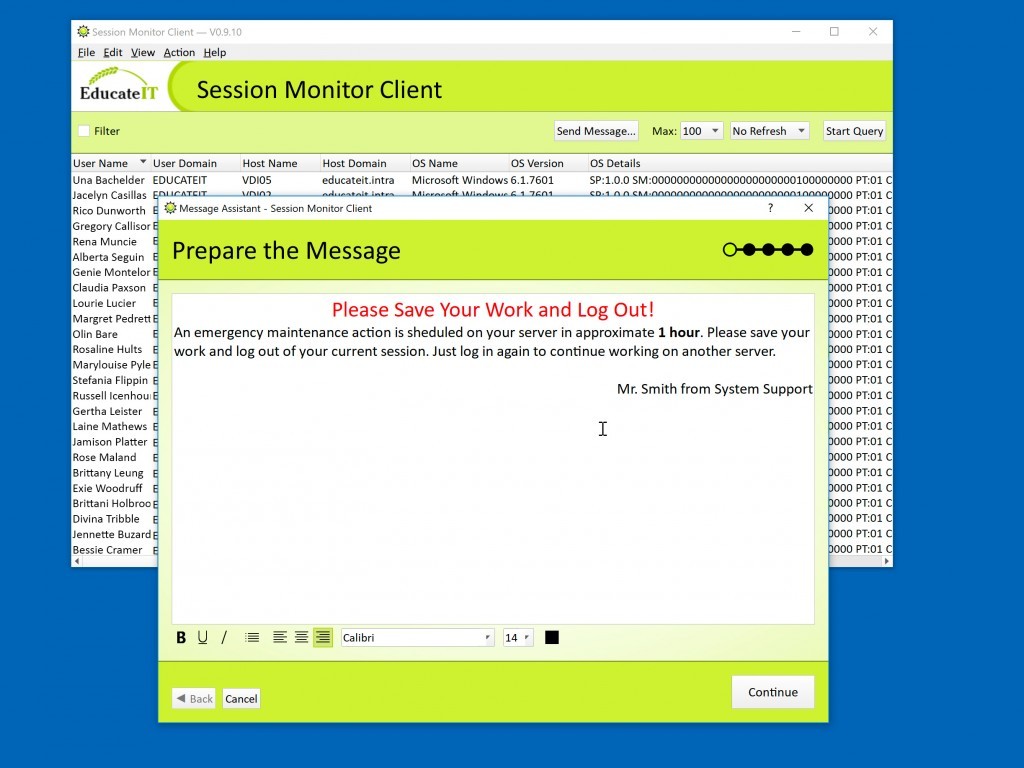Screen dimensions: 1024x768
Task: Align message text to the left
Action: (x=280, y=638)
